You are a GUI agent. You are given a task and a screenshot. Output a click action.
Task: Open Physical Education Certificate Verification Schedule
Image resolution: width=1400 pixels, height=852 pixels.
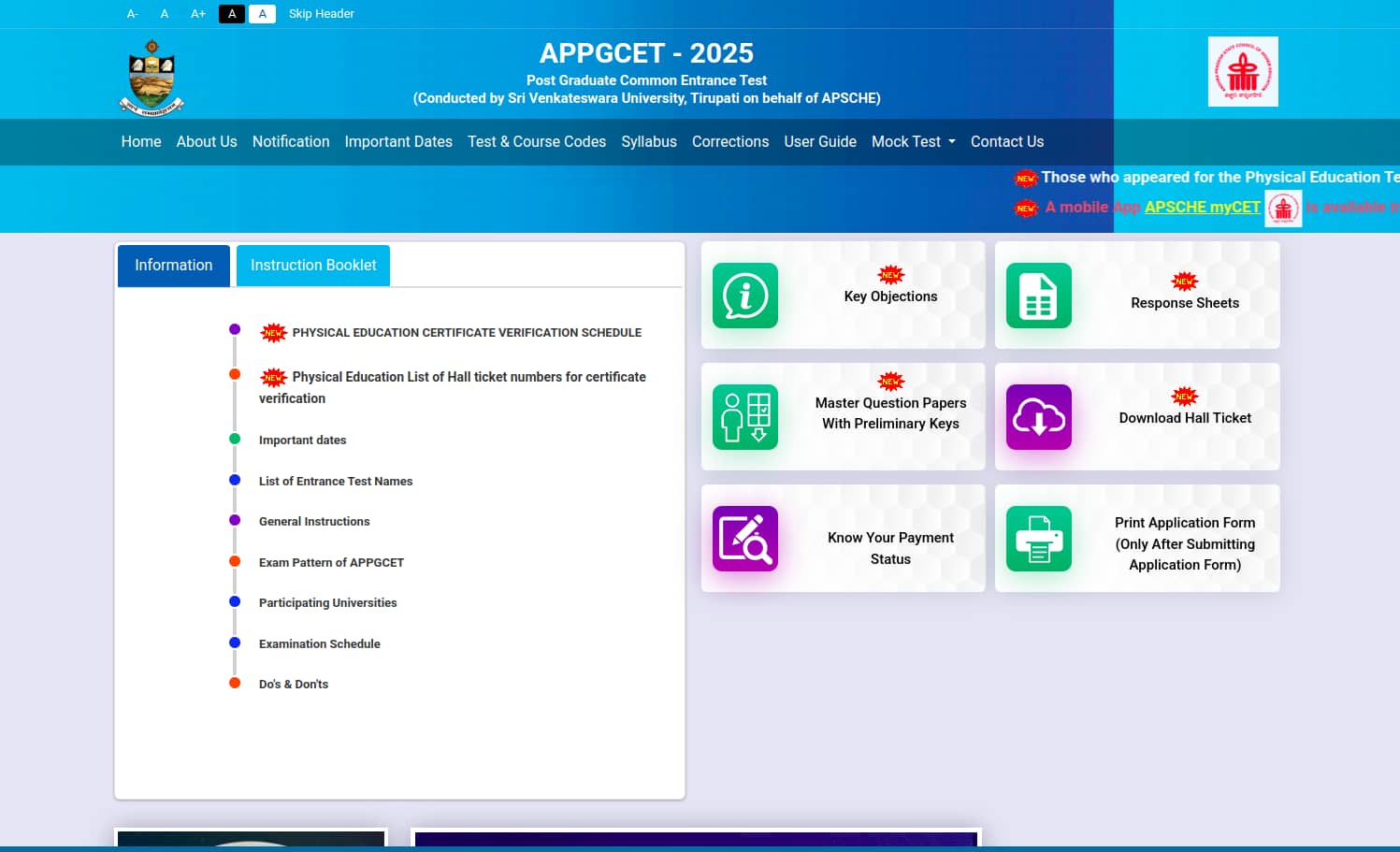(x=467, y=333)
